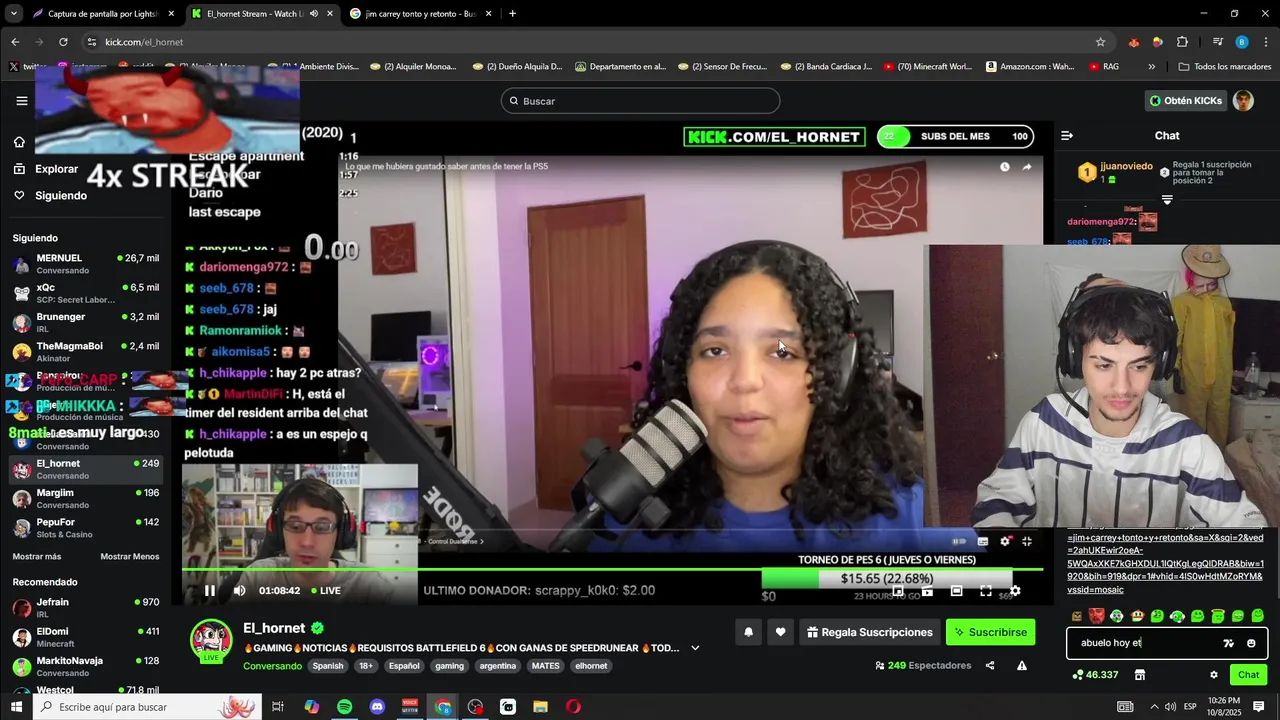Bookmark this page with star icon
The image size is (1280, 720).
(x=1101, y=42)
